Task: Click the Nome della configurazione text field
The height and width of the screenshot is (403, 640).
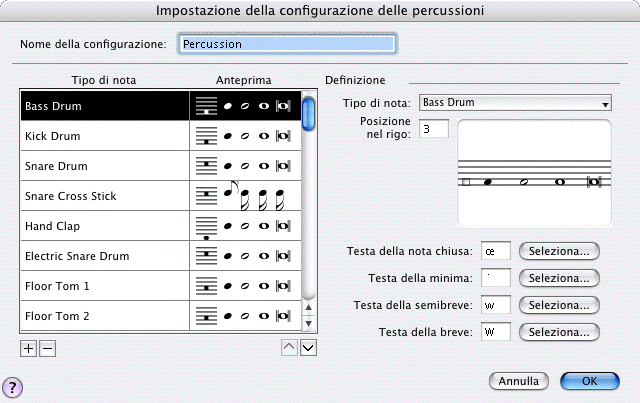Action: (287, 44)
